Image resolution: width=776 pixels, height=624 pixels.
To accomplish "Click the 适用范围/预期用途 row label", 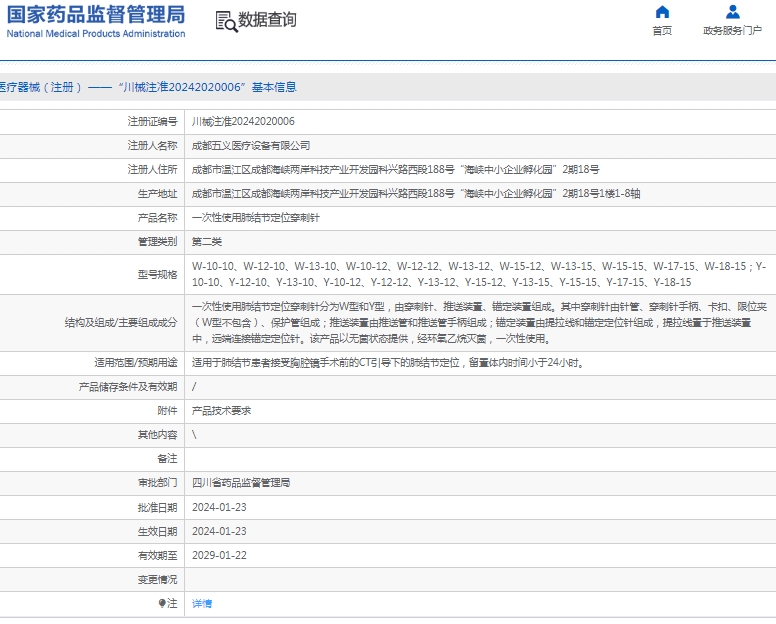I will pyautogui.click(x=136, y=363).
